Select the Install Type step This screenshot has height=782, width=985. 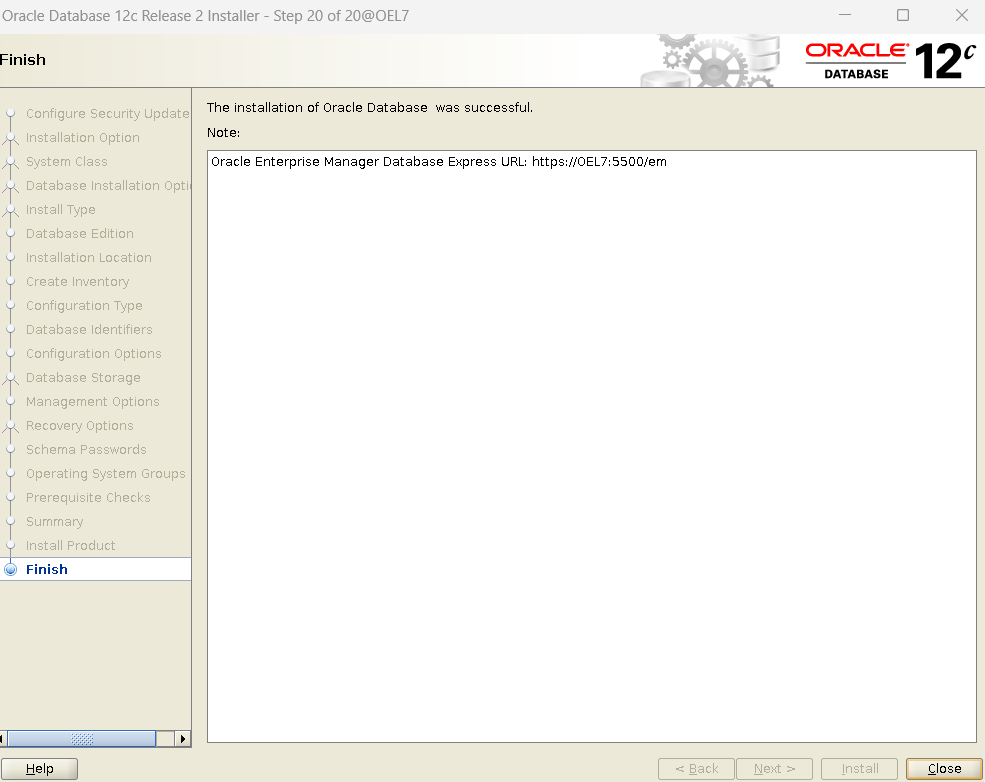coord(60,210)
